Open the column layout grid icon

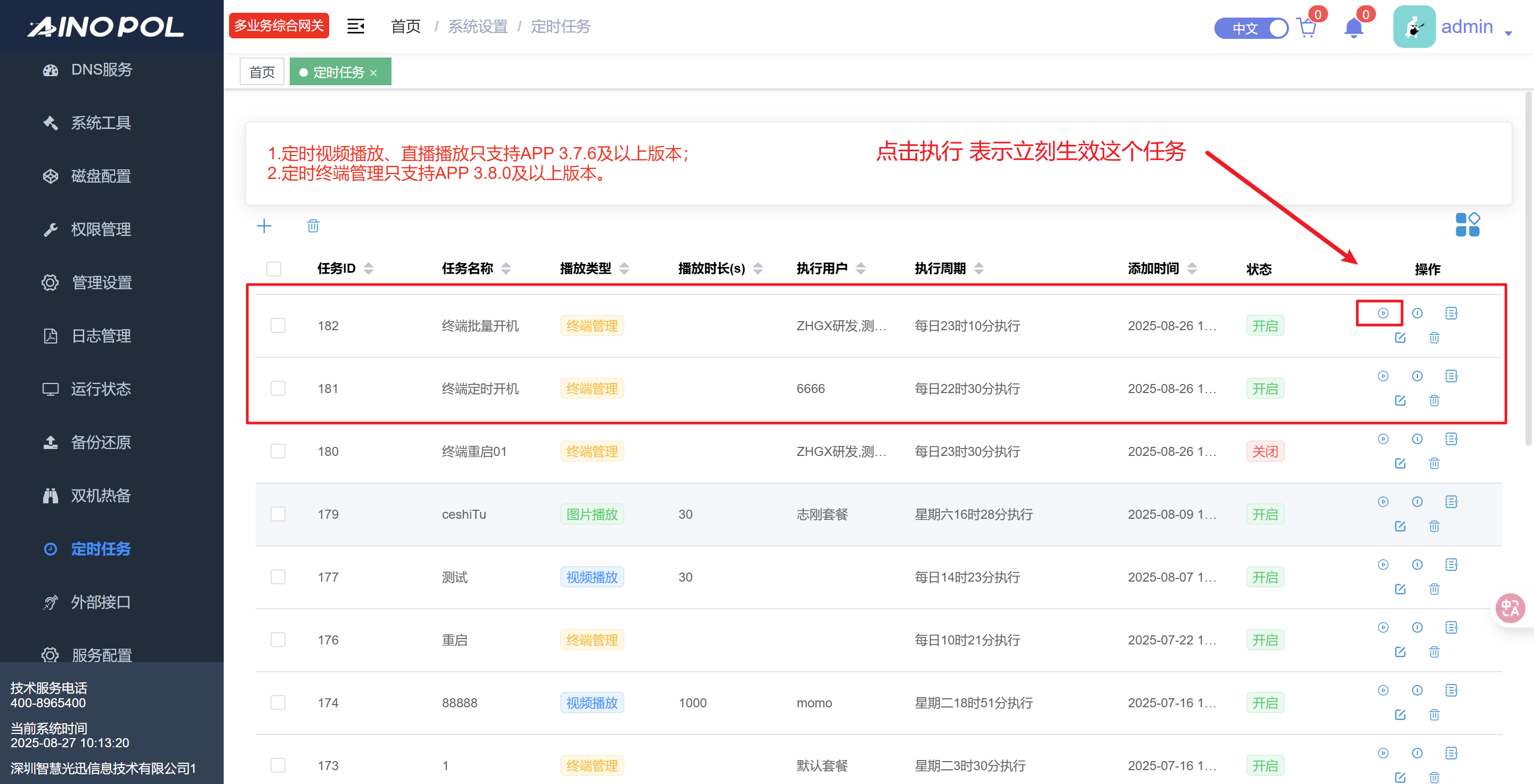tap(1467, 225)
